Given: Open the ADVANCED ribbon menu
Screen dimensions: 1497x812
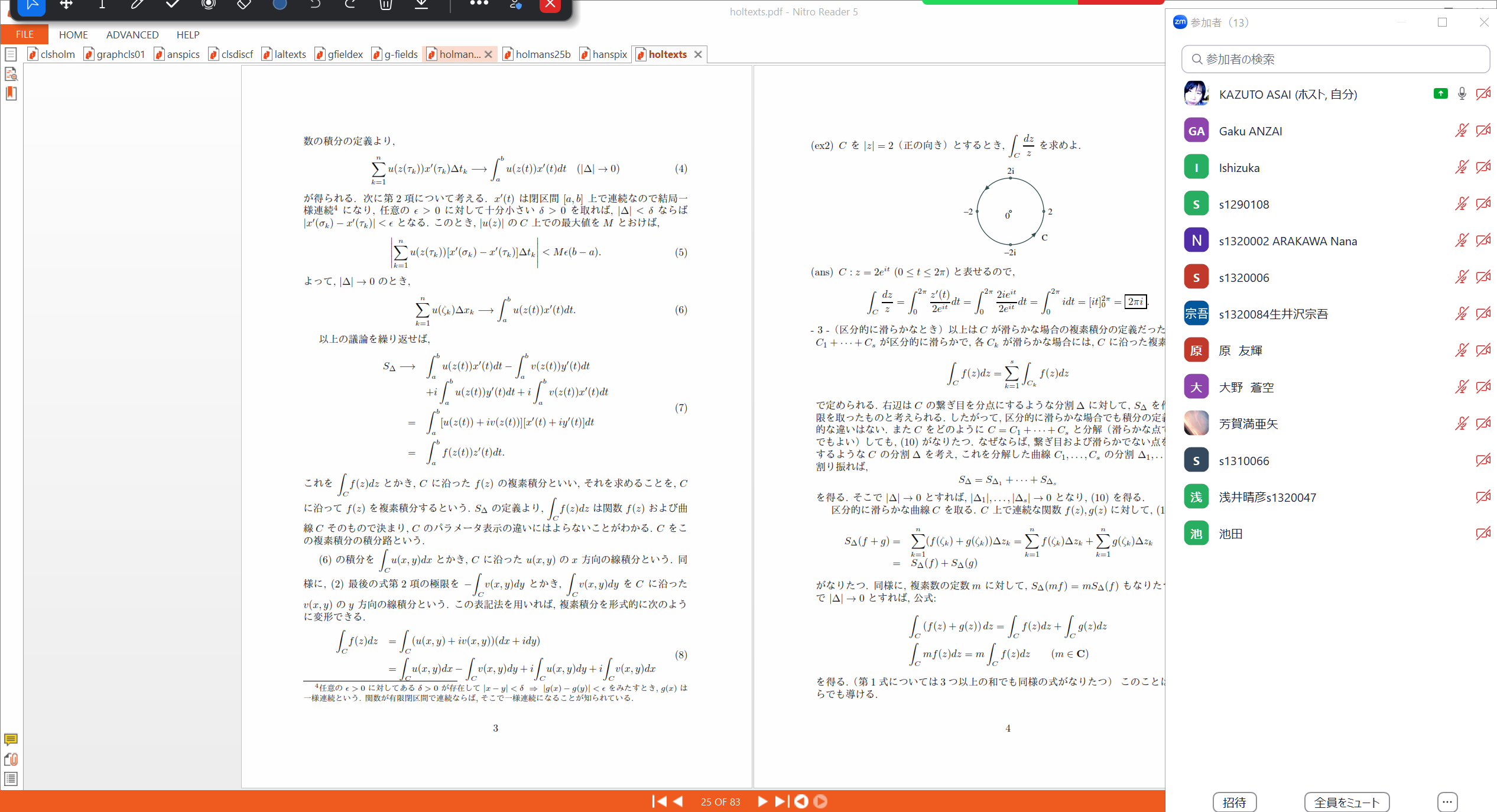Looking at the screenshot, I should coord(132,34).
